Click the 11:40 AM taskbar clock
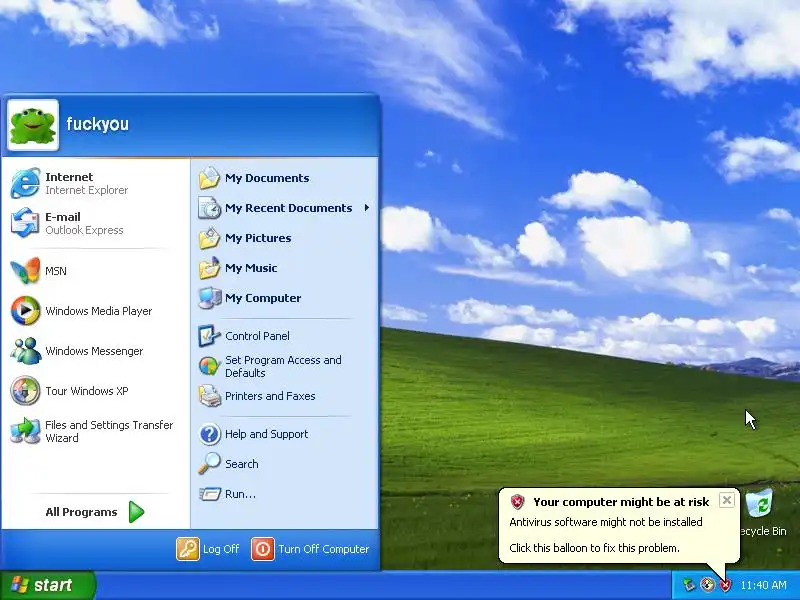 coord(763,585)
